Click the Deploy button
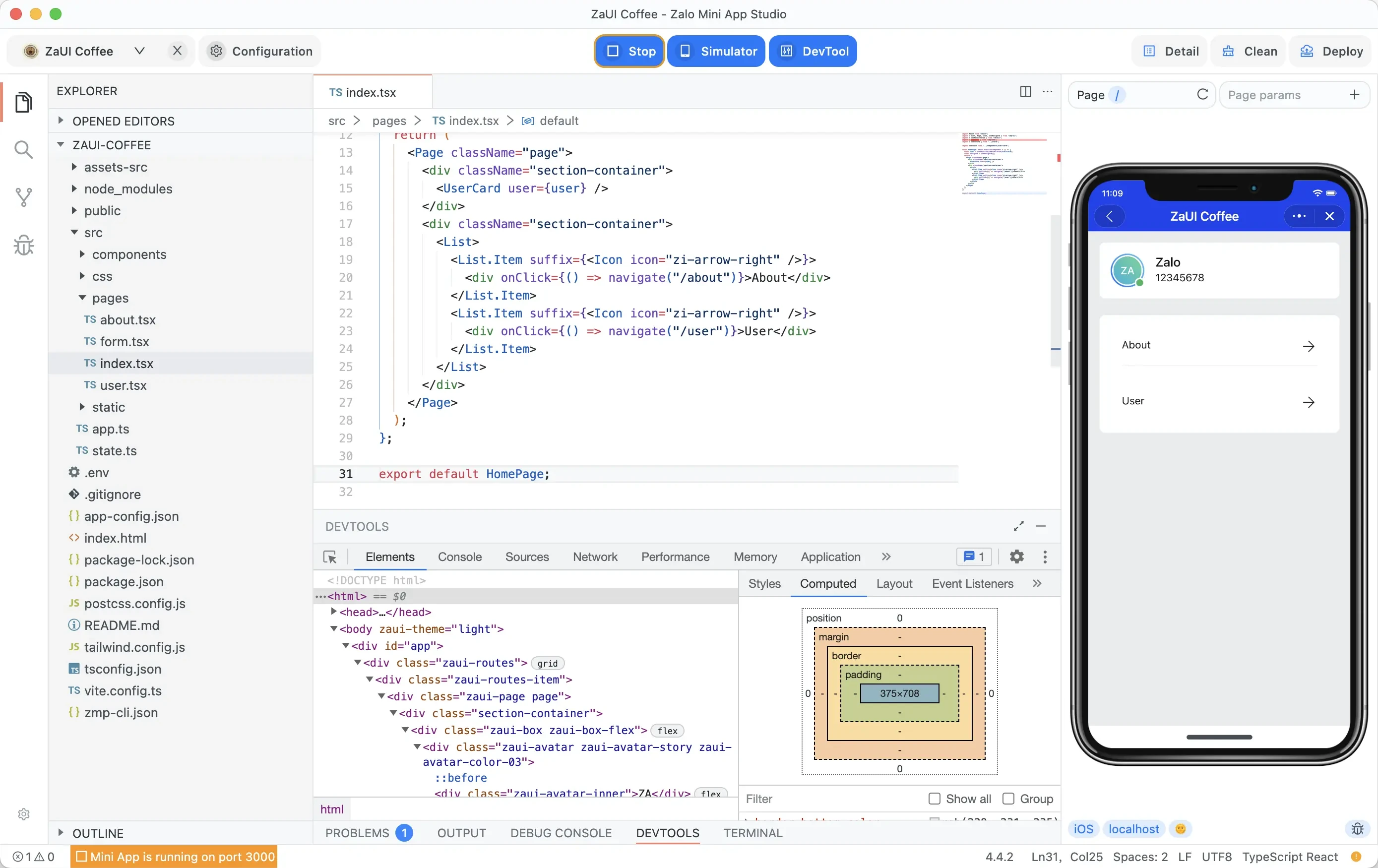This screenshot has width=1378, height=868. pyautogui.click(x=1330, y=51)
